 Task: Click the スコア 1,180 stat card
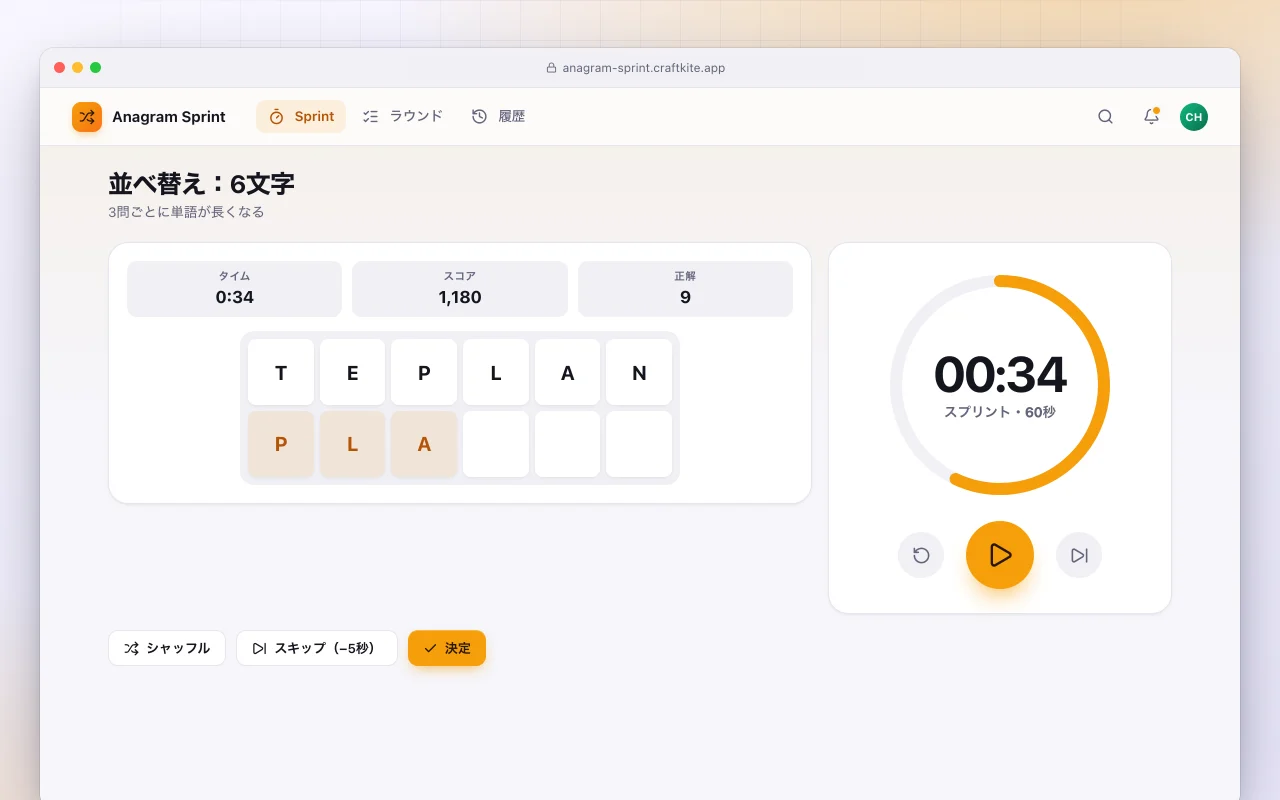pyautogui.click(x=460, y=289)
